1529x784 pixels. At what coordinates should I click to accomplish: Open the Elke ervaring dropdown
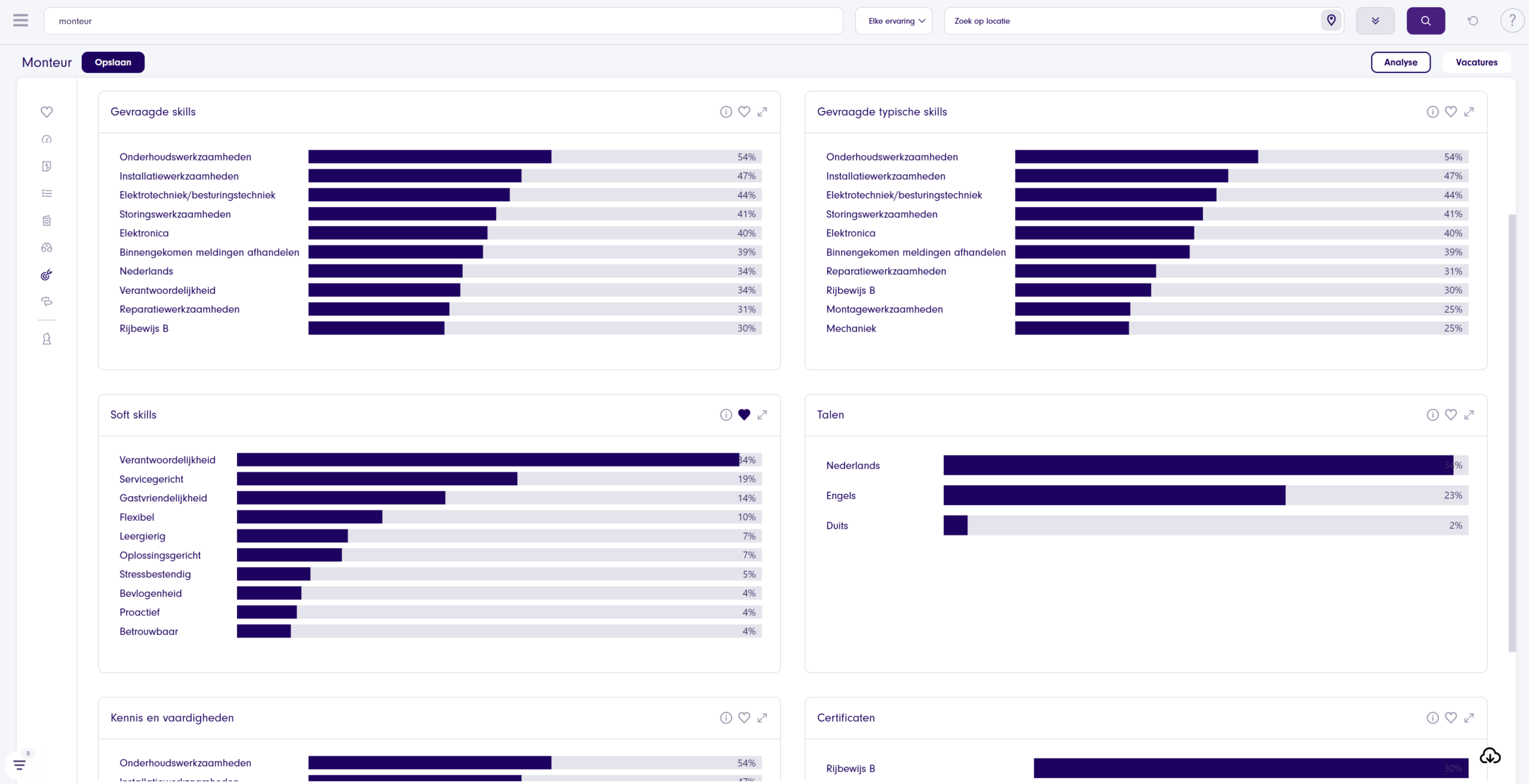(x=894, y=21)
